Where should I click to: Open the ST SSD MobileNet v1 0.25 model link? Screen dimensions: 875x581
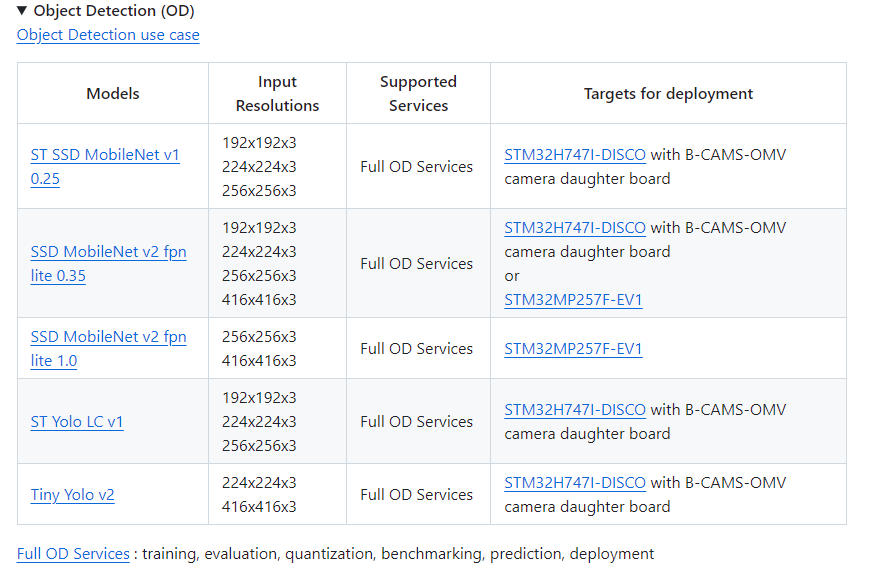click(x=105, y=156)
